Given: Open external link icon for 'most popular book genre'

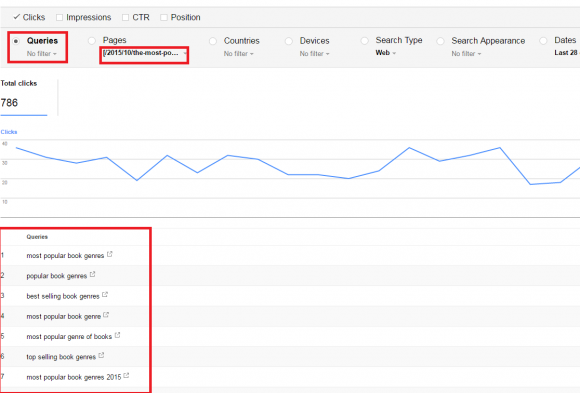Looking at the screenshot, I should click(106, 315).
